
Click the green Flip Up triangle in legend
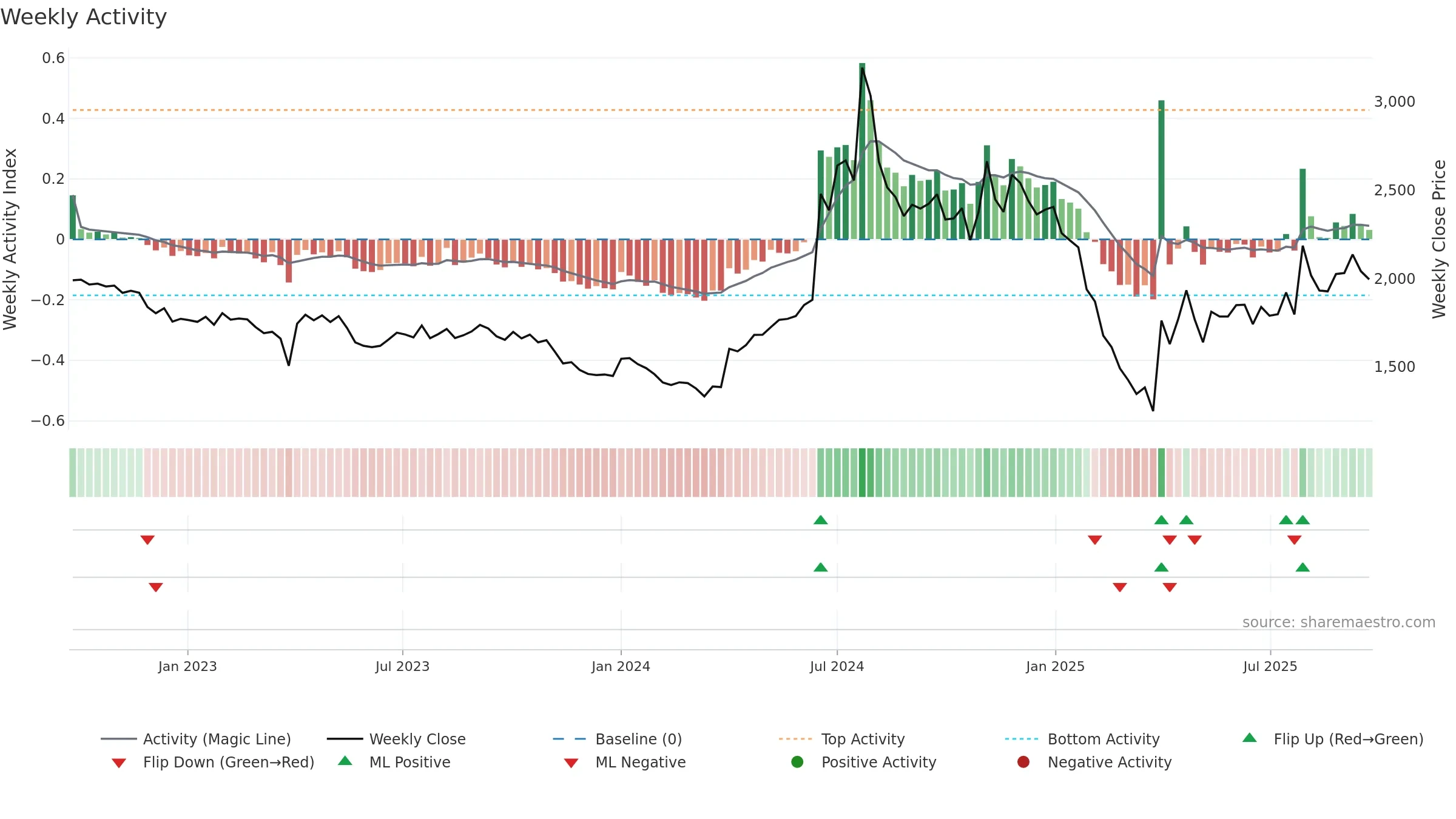(x=1250, y=738)
